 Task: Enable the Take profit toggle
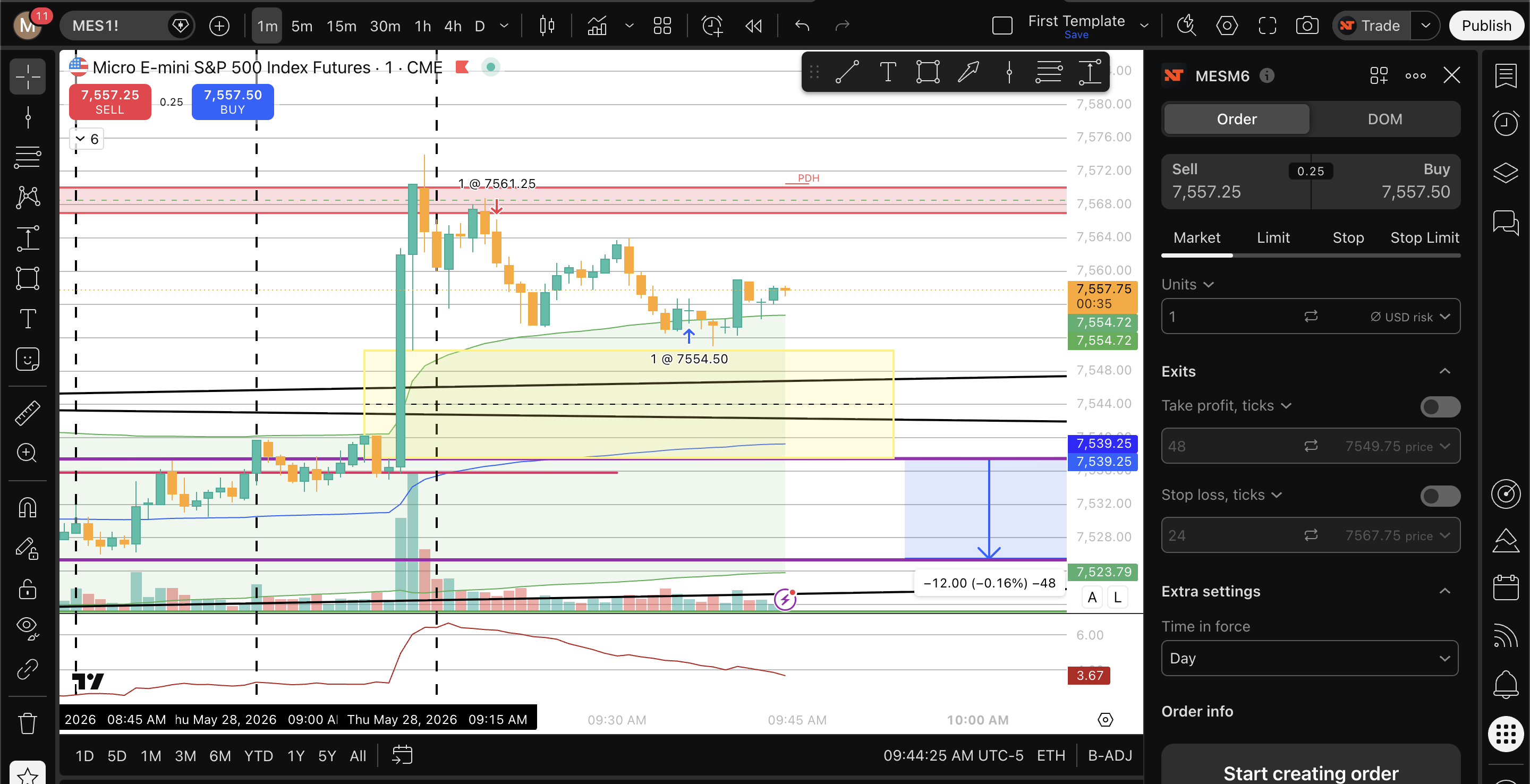[1440, 407]
